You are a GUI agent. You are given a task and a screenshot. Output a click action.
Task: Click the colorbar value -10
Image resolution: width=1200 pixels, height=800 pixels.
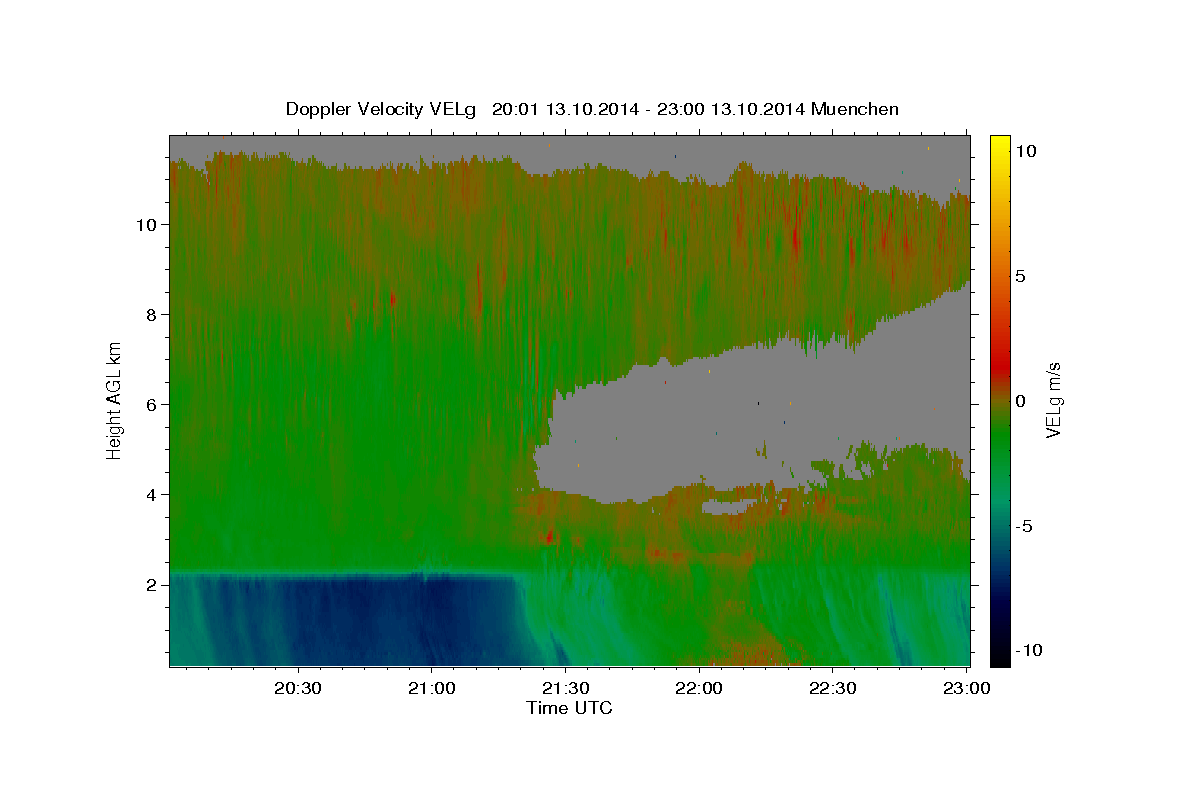pos(1028,650)
